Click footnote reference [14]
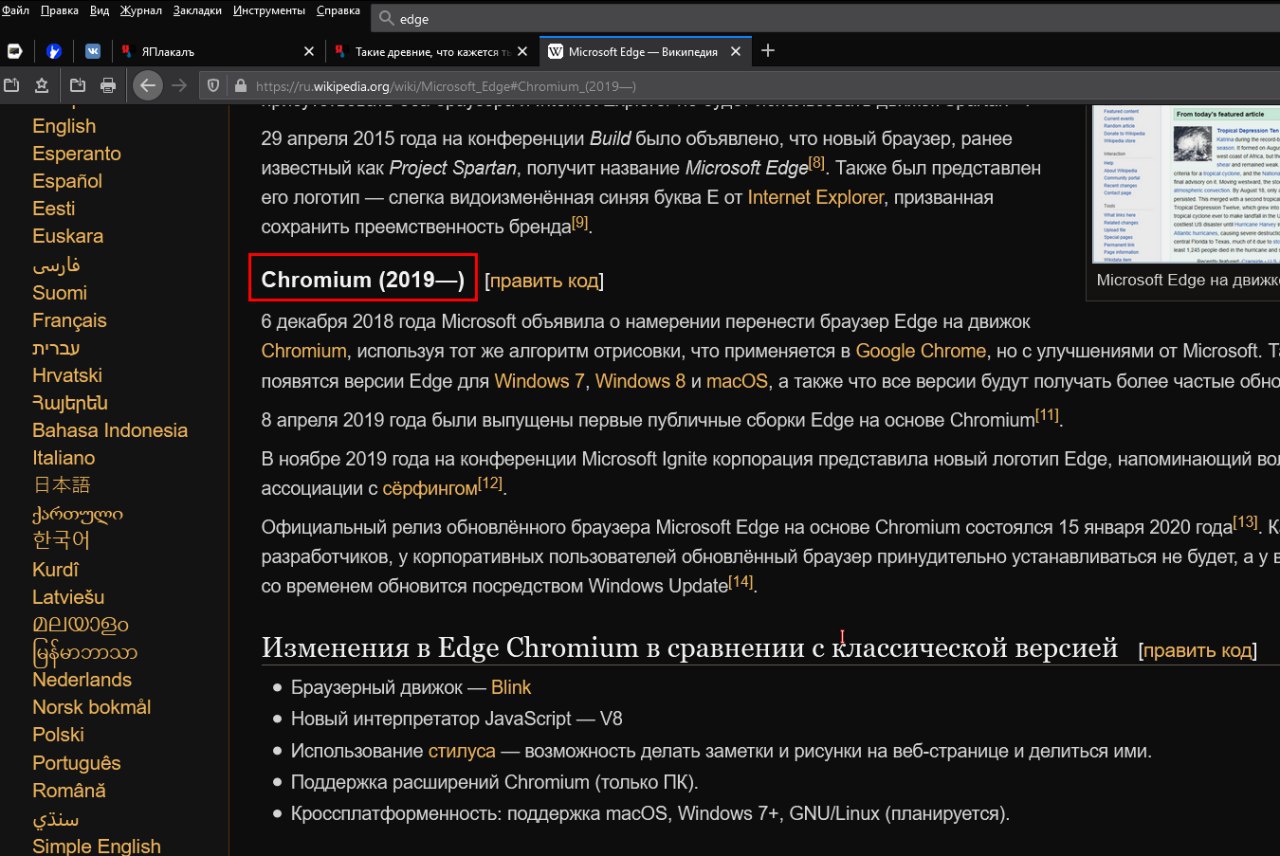 pos(741,580)
